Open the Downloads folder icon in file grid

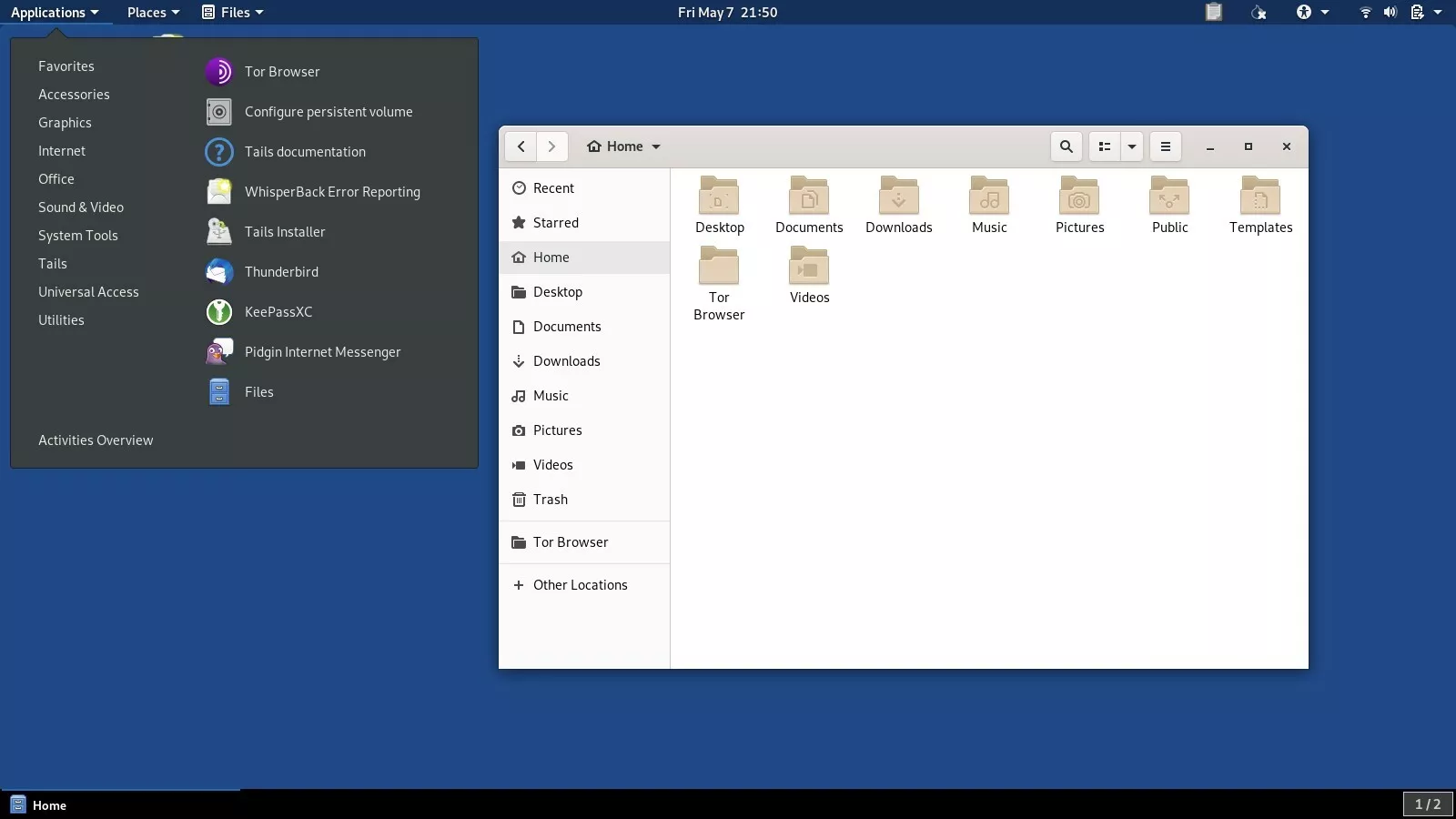899,196
